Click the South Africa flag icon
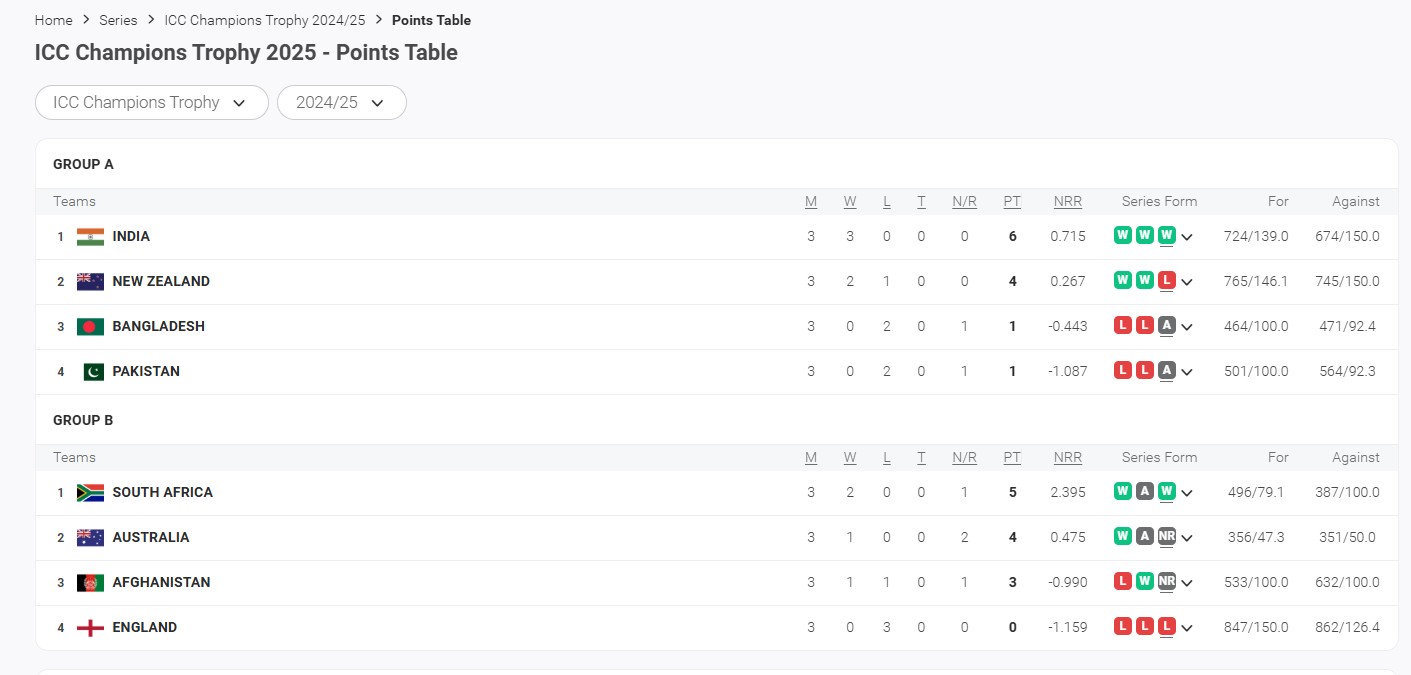 pyautogui.click(x=90, y=493)
